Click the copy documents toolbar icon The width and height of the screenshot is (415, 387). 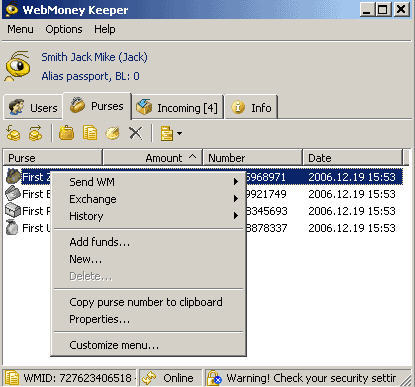(90, 133)
